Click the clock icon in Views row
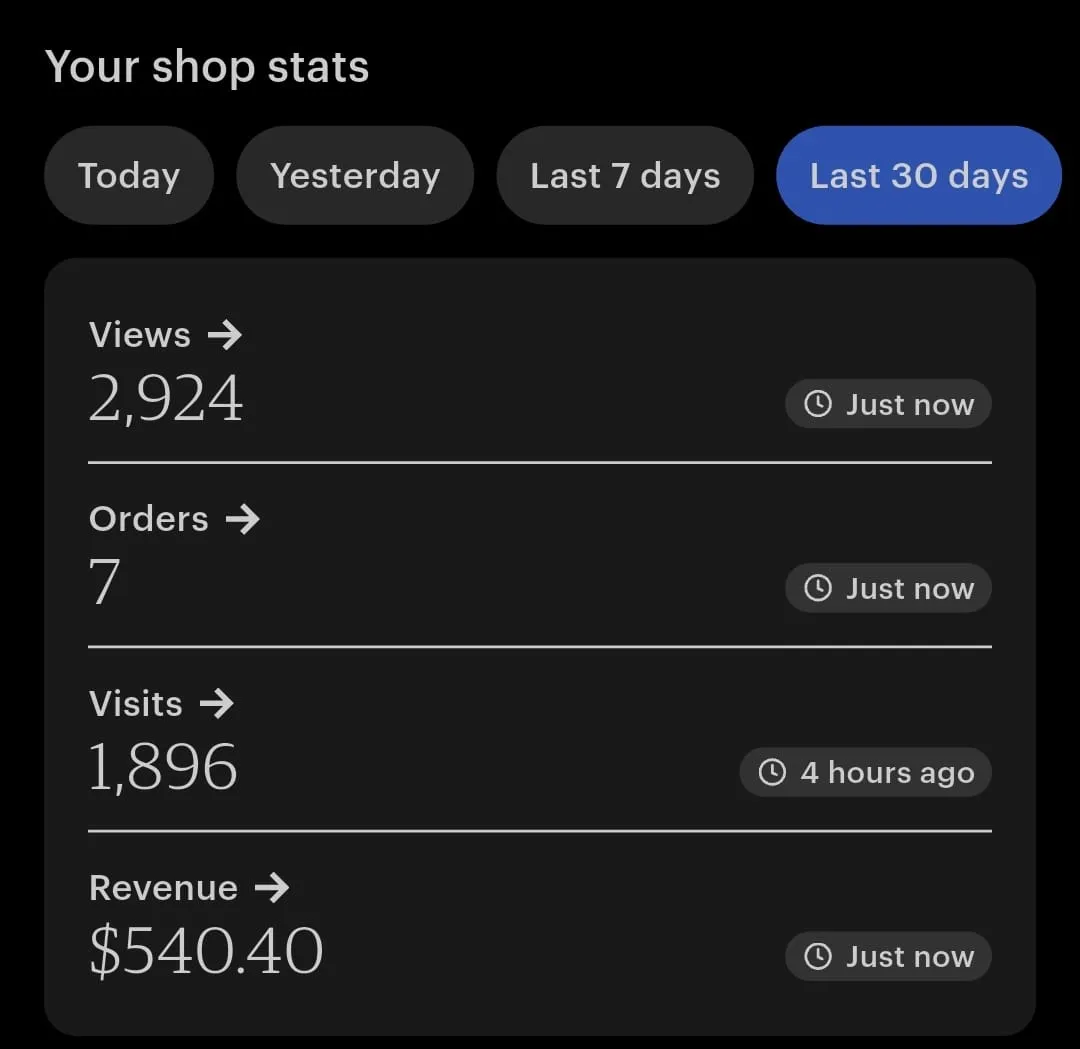Viewport: 1080px width, 1049px height. coord(818,404)
